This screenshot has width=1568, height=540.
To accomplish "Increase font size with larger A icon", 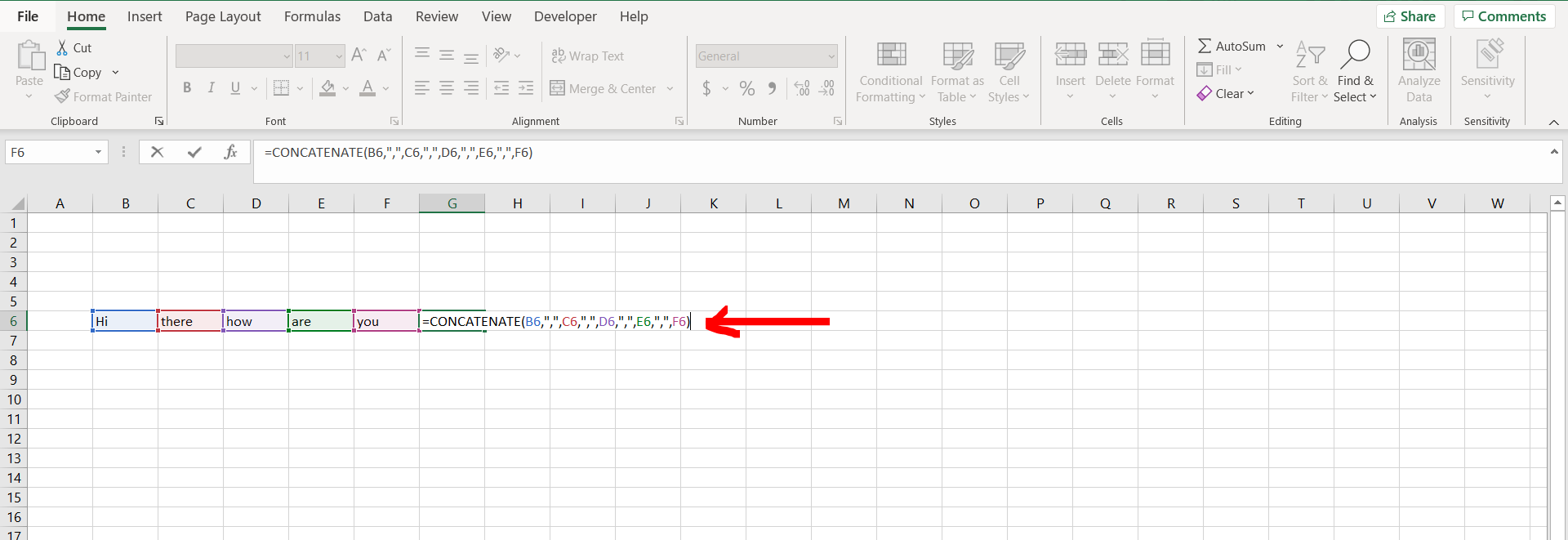I will [x=359, y=56].
